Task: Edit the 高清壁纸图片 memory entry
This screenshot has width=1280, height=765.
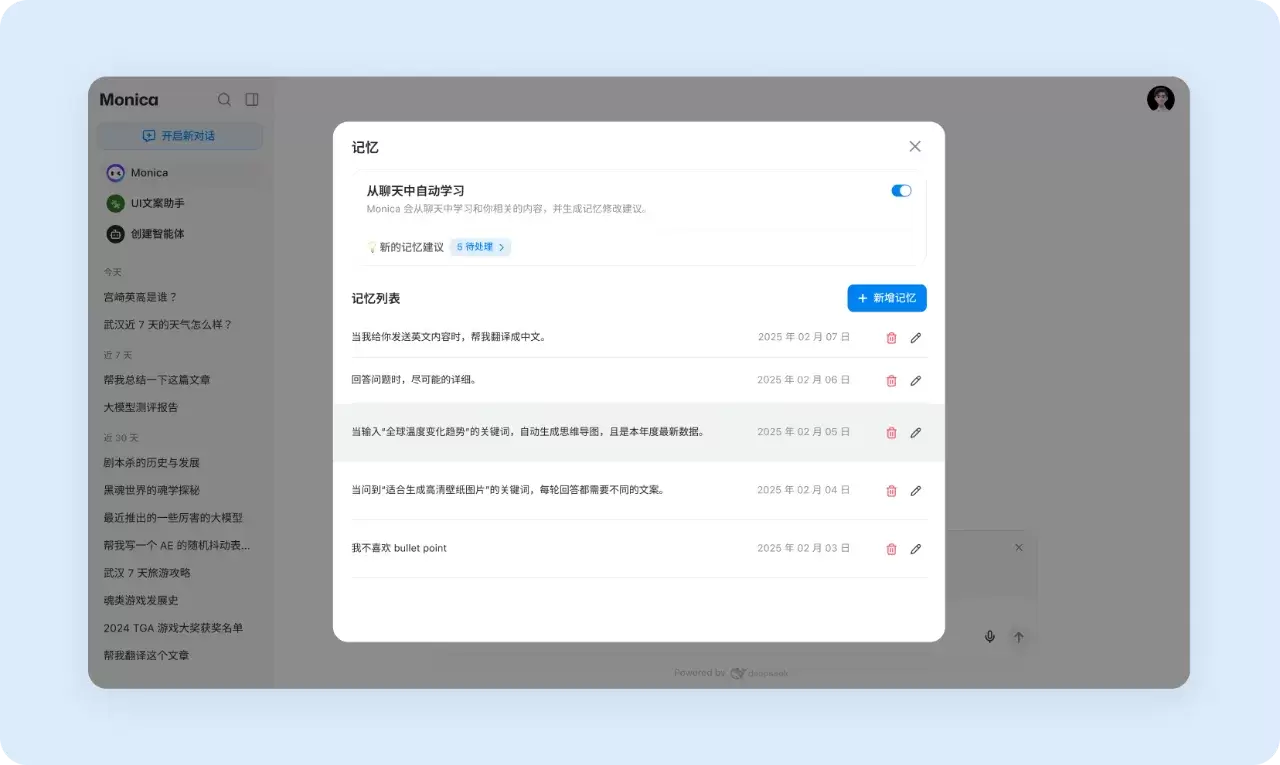Action: tap(916, 491)
